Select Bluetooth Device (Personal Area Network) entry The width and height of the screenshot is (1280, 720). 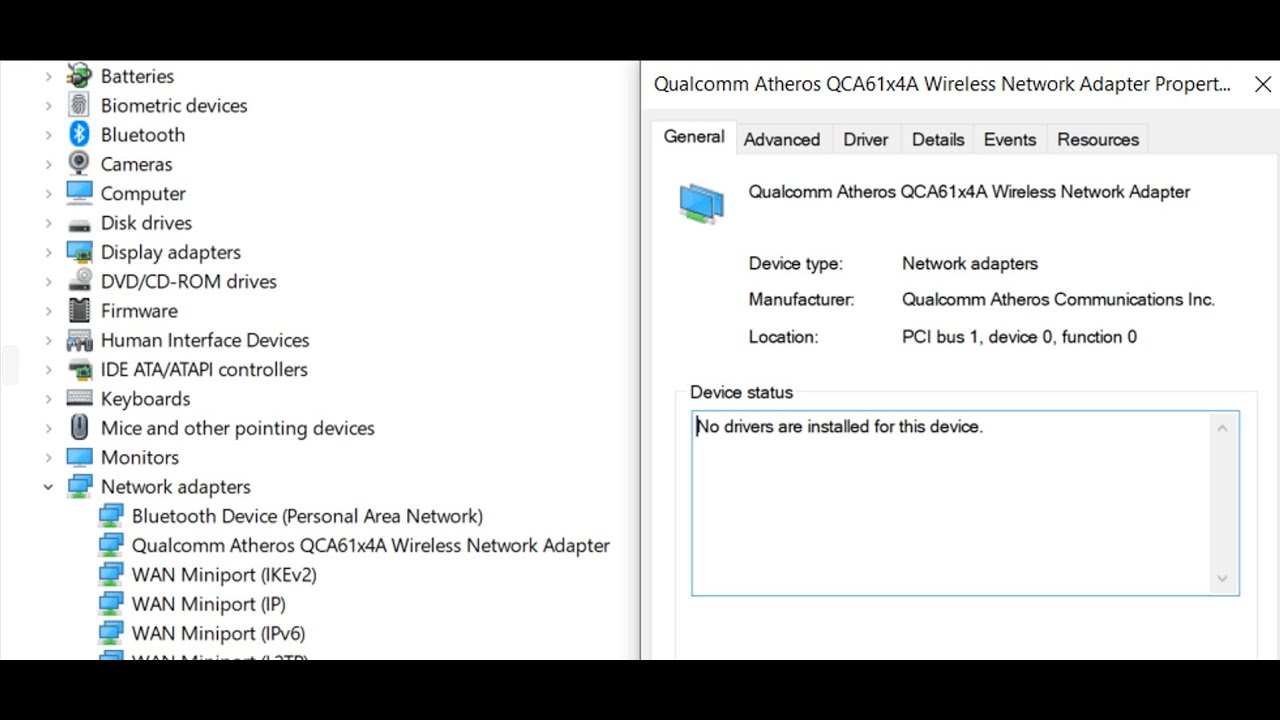point(307,516)
